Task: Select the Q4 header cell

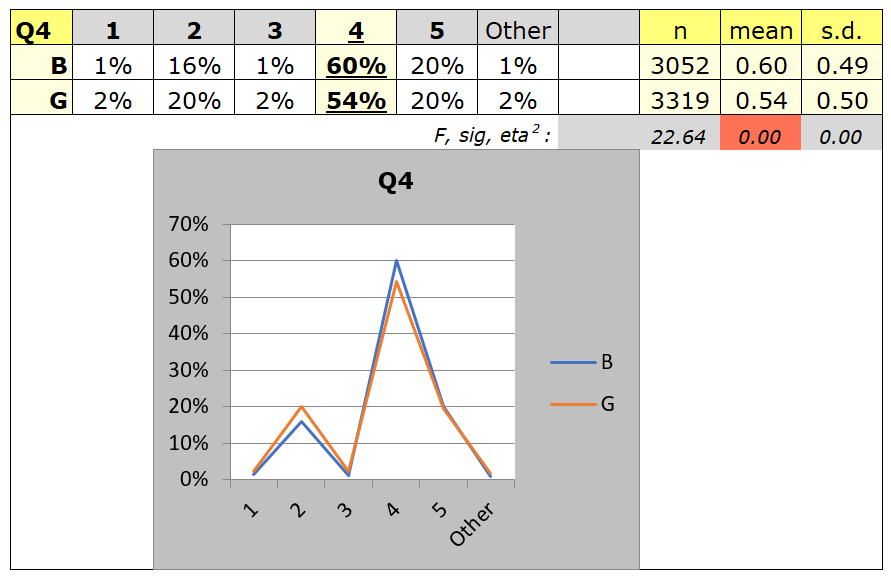Action: point(41,28)
